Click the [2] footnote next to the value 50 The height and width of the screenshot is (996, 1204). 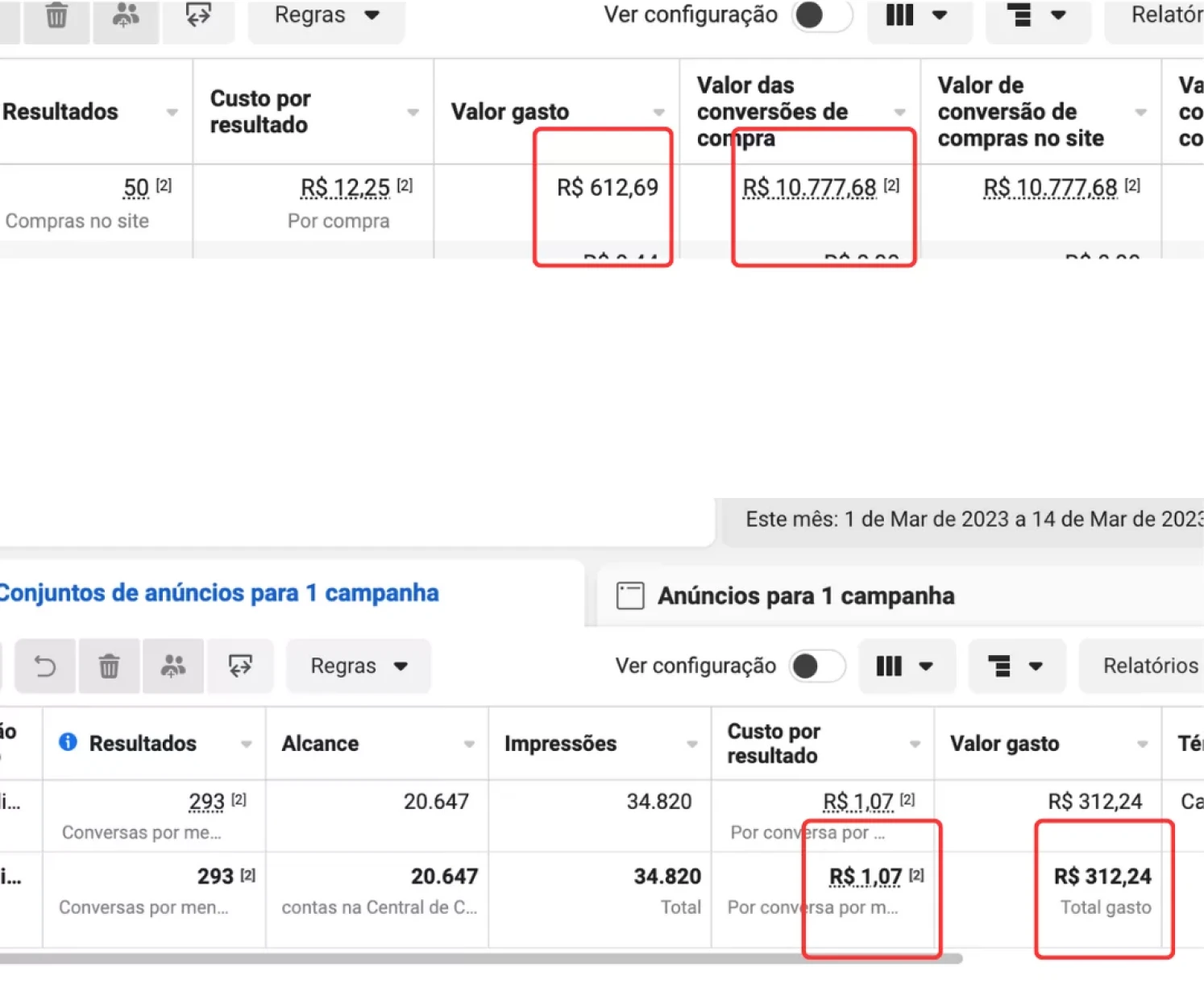click(164, 185)
